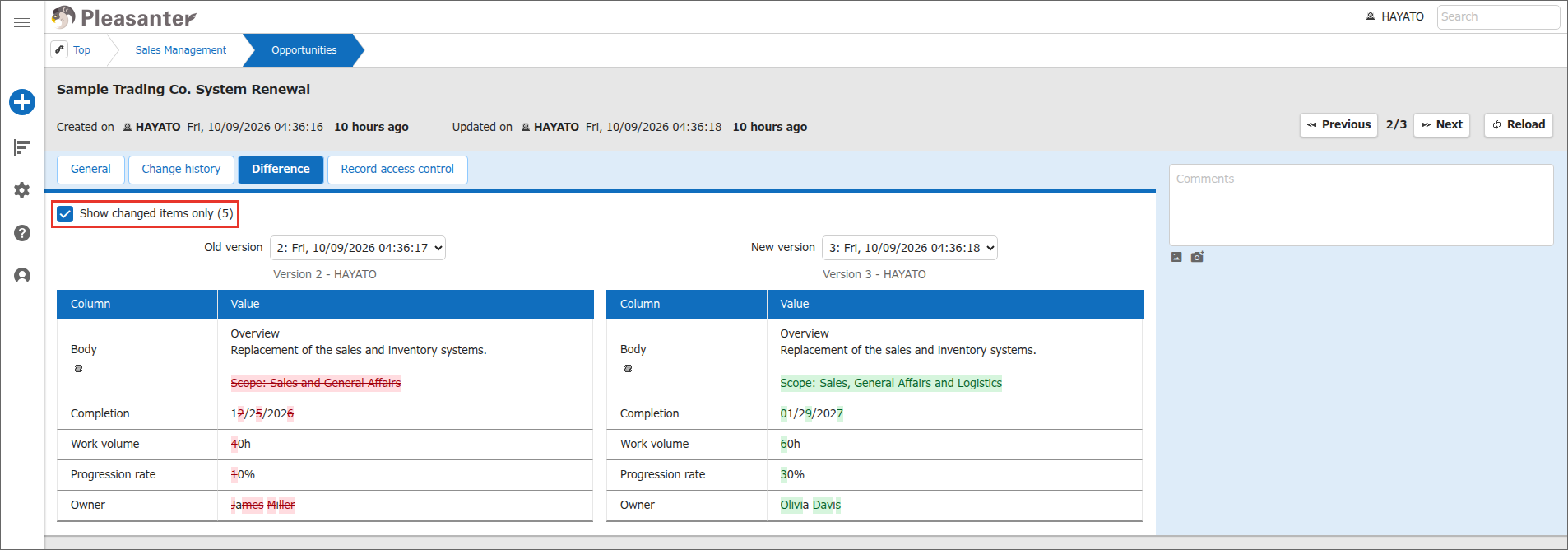Click the old Progression rate value 10%
The width and height of the screenshot is (1568, 550).
point(243,474)
